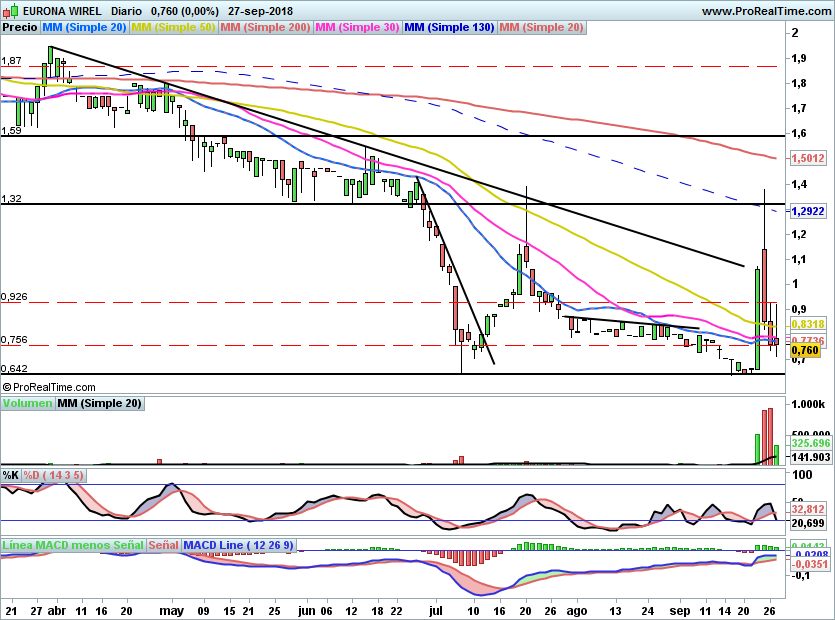Screen dimensions: 835x620
Task: Open the blue MM (Simple 20) label
Action: click(84, 28)
